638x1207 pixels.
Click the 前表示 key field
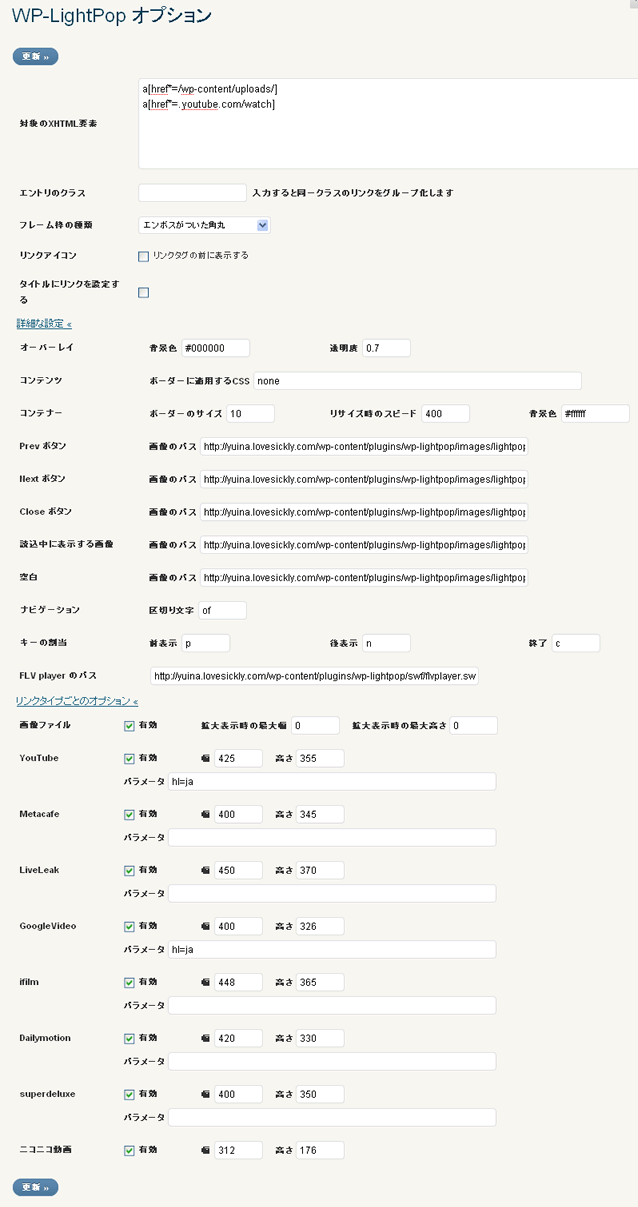(x=206, y=643)
